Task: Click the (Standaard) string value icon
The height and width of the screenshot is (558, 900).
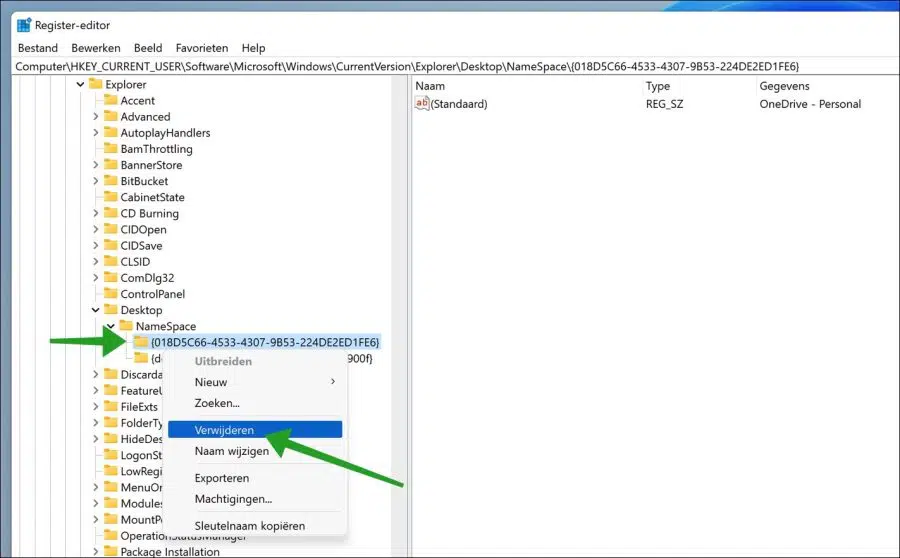Action: point(422,103)
